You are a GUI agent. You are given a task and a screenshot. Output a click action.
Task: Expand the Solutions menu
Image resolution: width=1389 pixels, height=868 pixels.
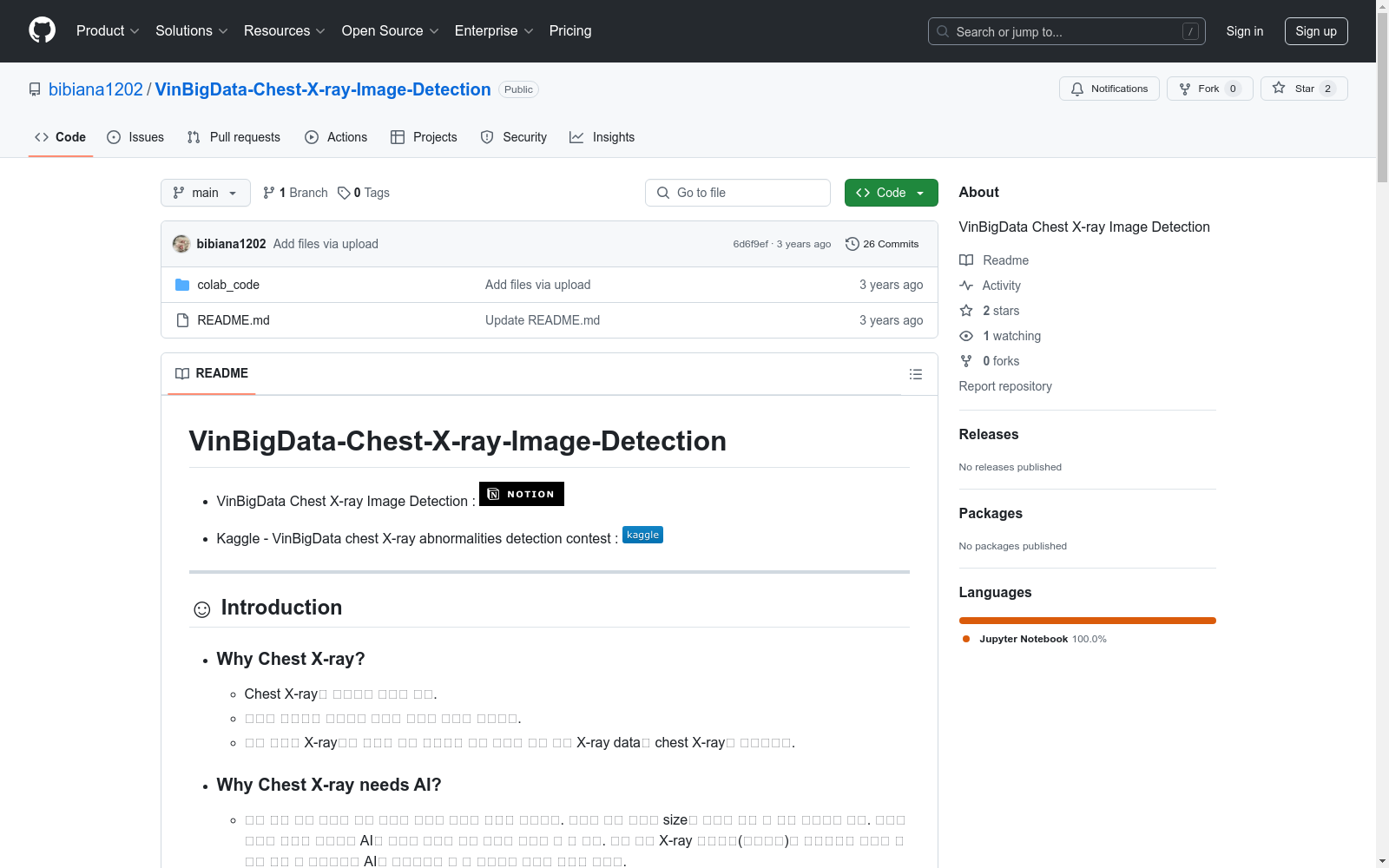(x=191, y=30)
